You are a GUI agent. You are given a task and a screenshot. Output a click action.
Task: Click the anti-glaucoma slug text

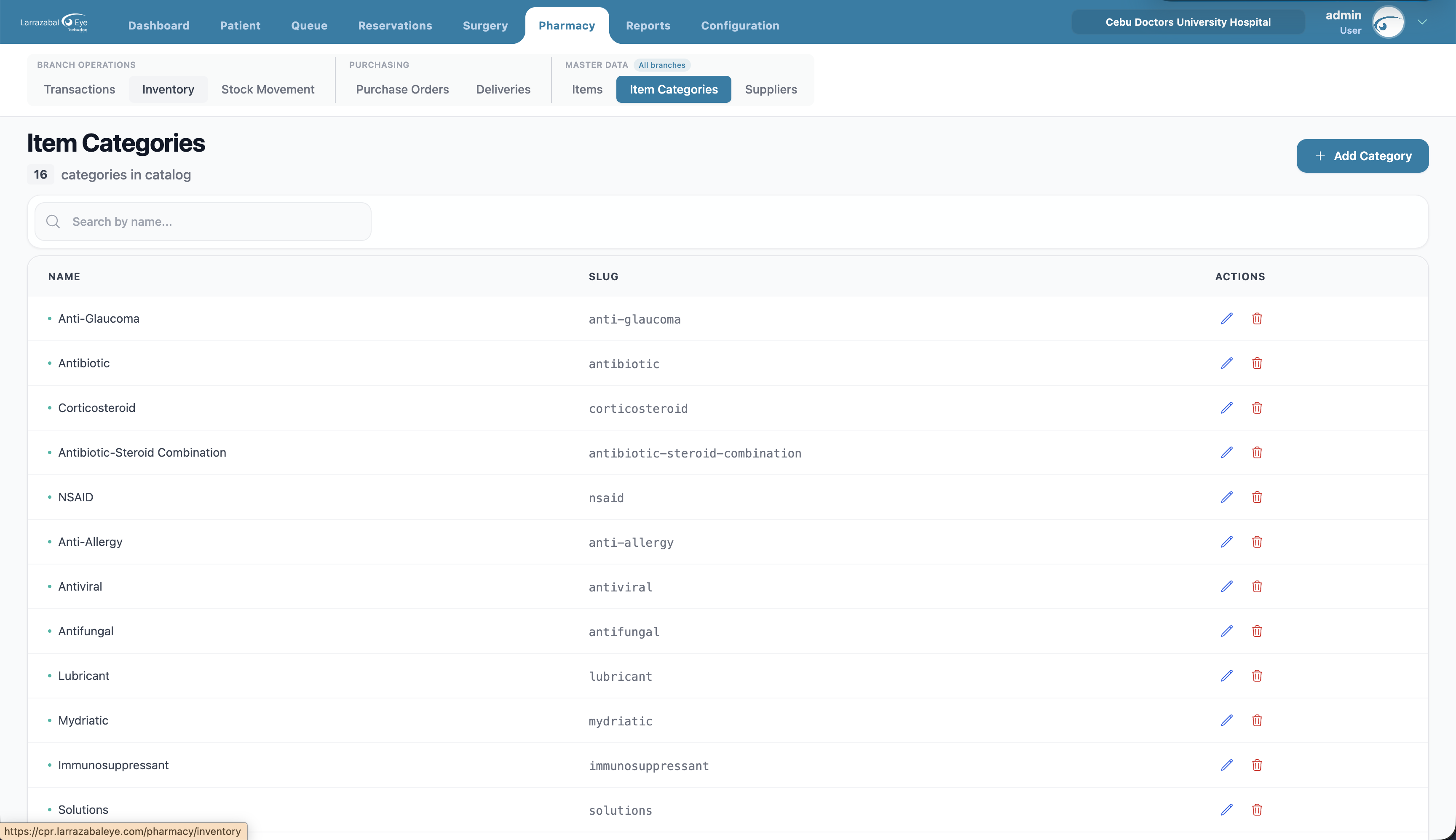(x=634, y=320)
